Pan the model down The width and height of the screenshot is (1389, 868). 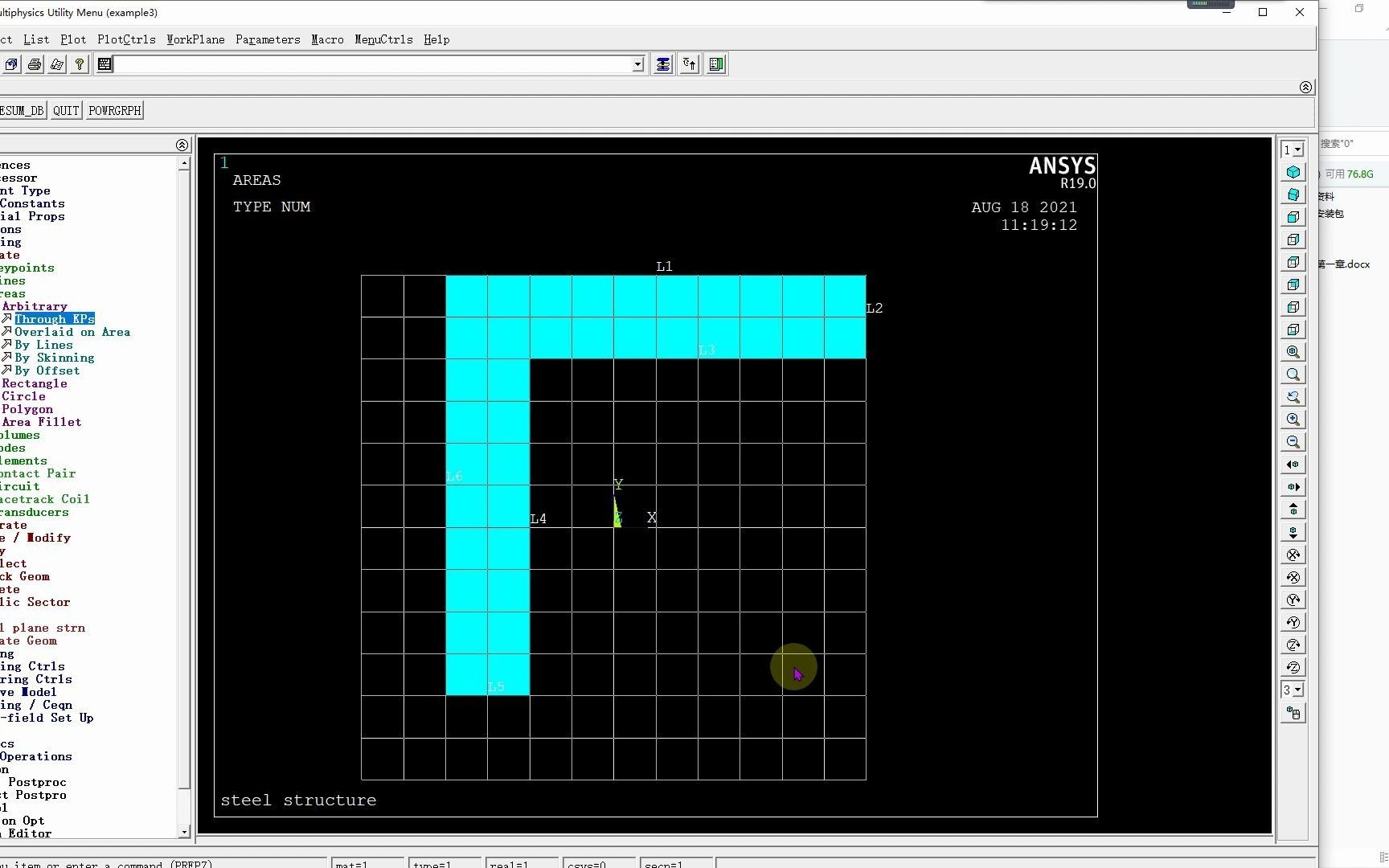coord(1293,532)
